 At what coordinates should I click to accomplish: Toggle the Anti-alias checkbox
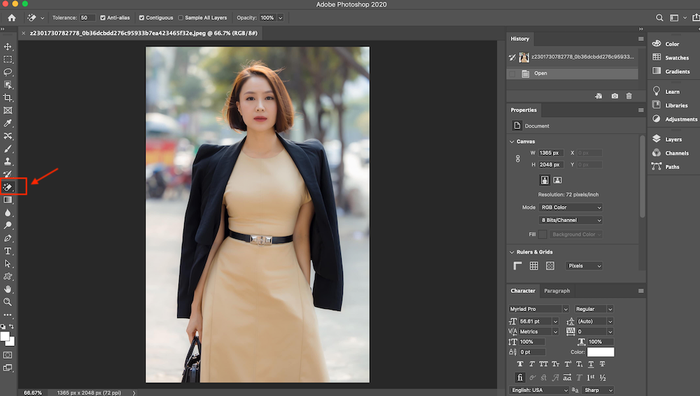pos(103,18)
